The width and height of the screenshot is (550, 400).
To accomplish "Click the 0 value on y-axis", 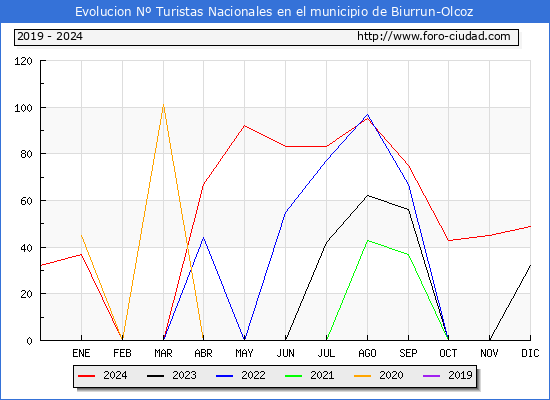I will (29, 341).
